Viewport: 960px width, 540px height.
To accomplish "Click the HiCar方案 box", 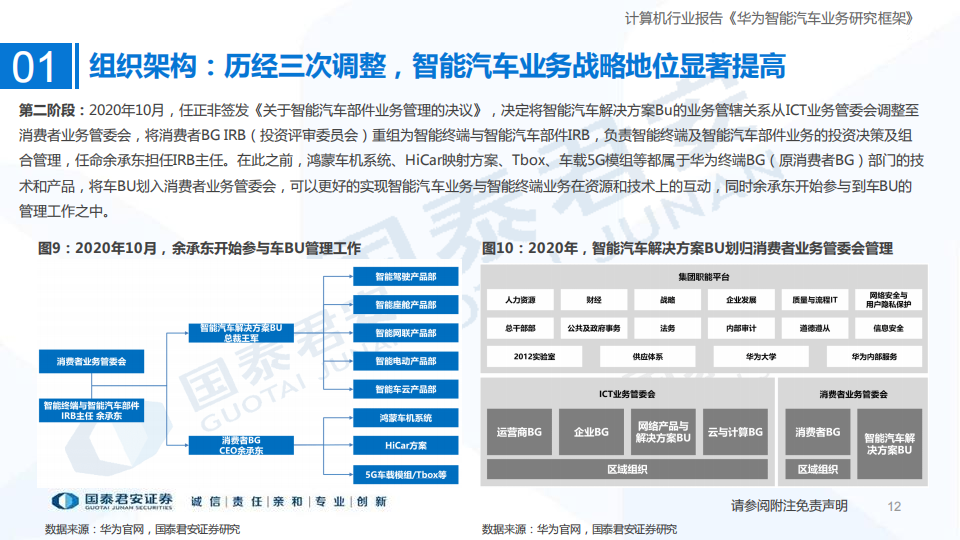I will tap(405, 446).
